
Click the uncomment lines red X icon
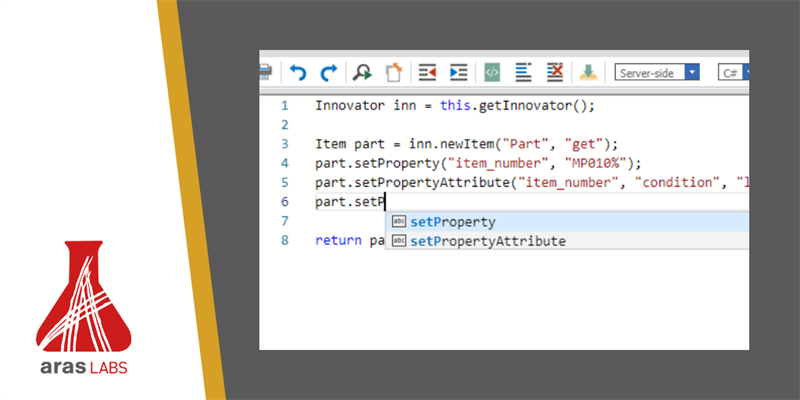click(555, 72)
